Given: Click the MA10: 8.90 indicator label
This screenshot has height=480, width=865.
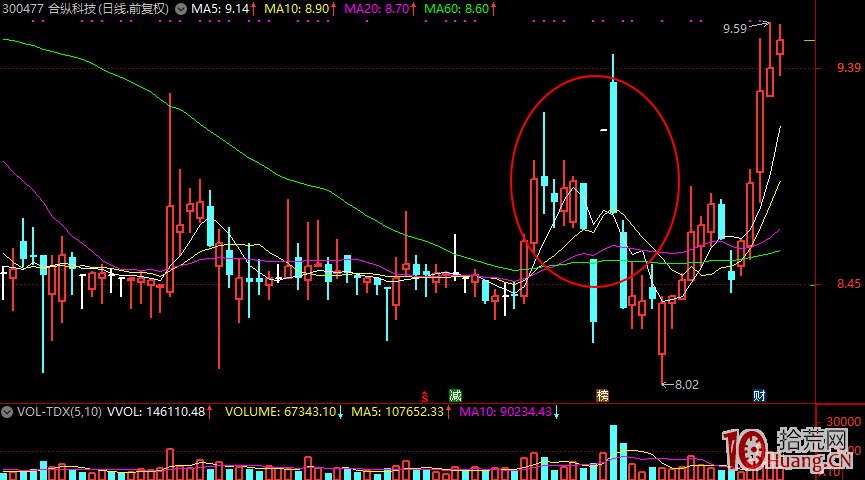Looking at the screenshot, I should (x=300, y=9).
